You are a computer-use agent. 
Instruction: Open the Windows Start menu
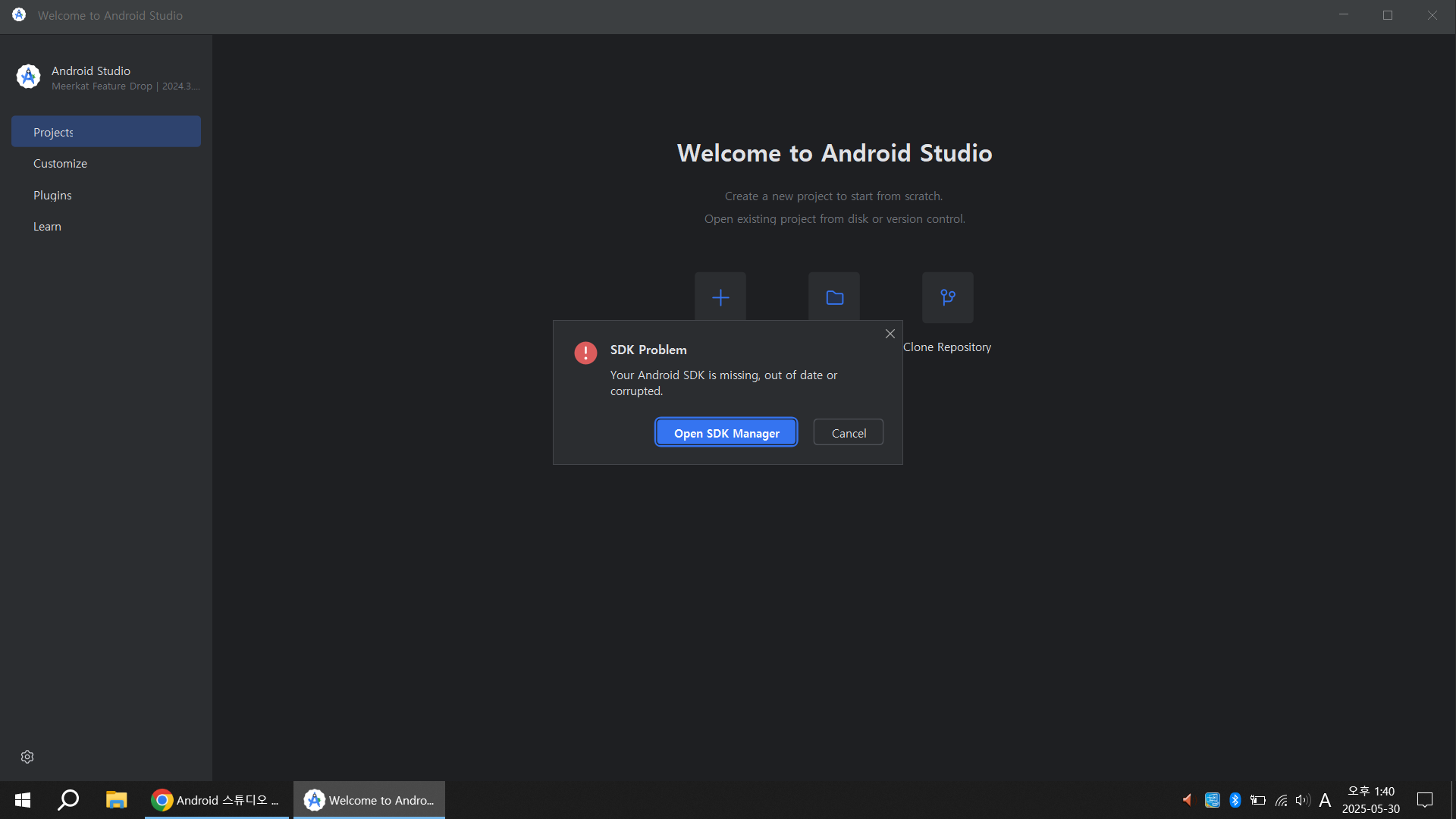[x=23, y=800]
